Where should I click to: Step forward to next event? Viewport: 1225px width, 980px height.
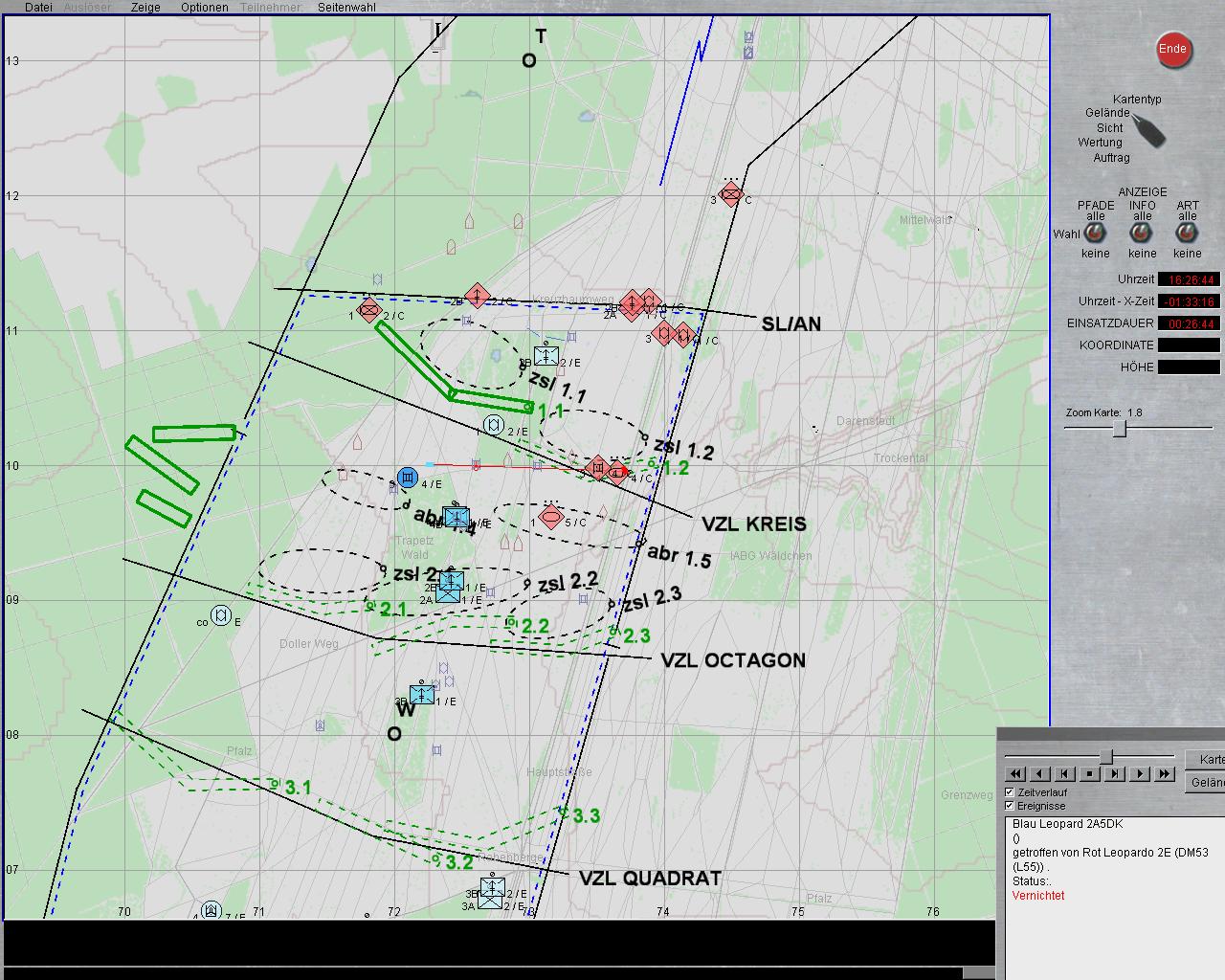[1115, 773]
